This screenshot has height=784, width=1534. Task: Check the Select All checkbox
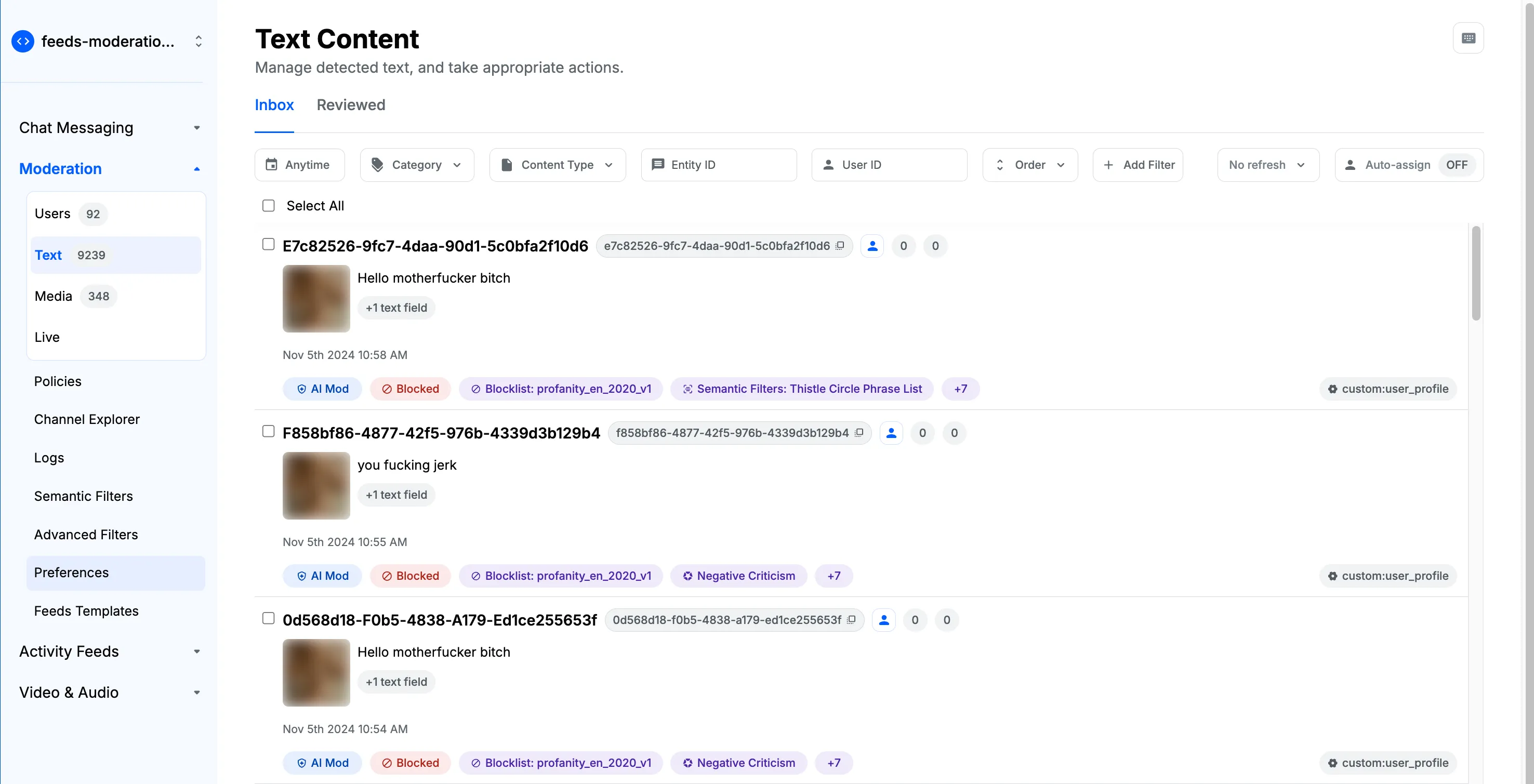268,205
